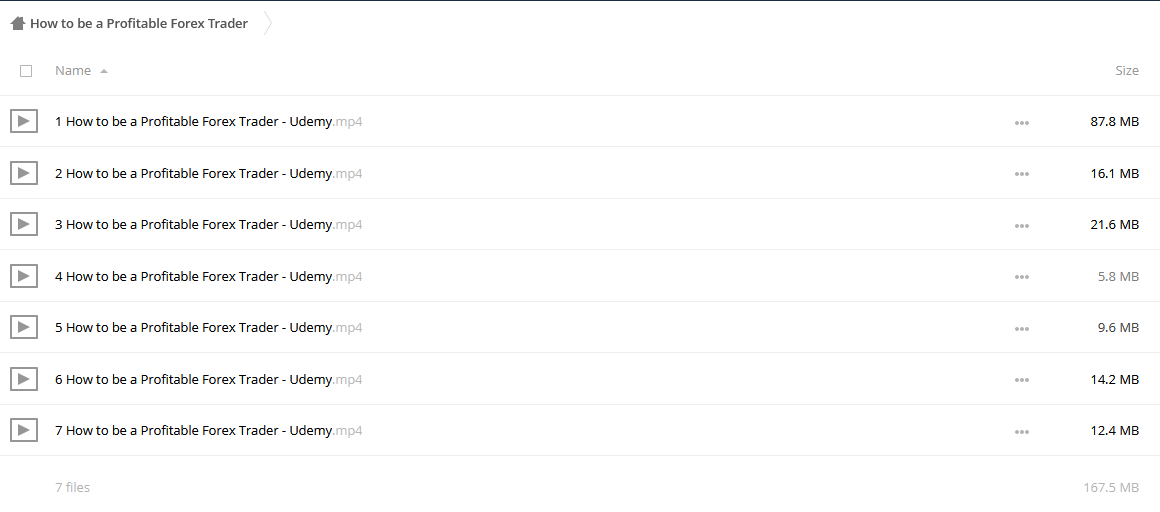Viewport: 1160px width, 512px height.
Task: Sort files by the Size column header
Action: point(1127,70)
